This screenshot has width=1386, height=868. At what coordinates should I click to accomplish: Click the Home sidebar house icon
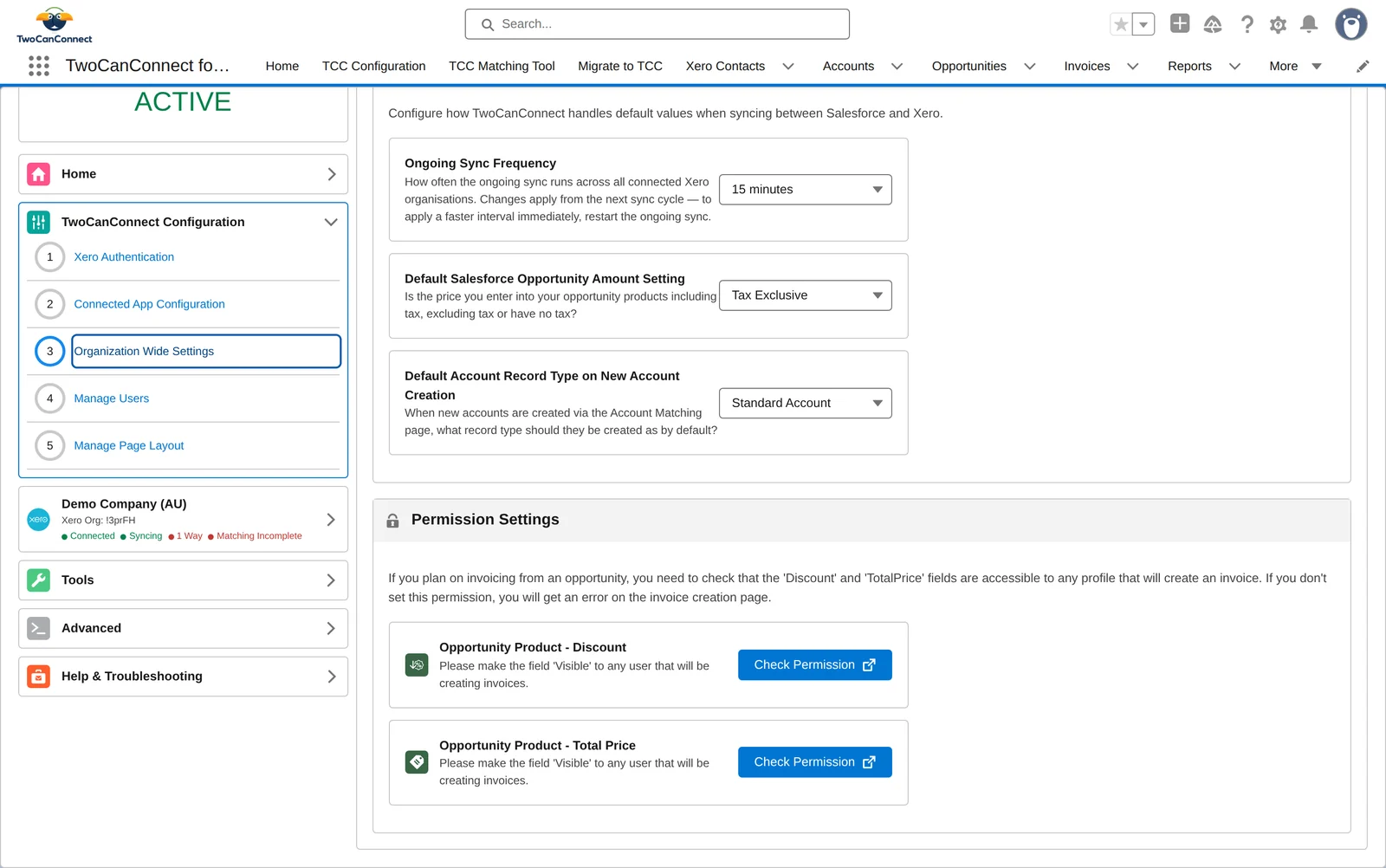click(39, 174)
